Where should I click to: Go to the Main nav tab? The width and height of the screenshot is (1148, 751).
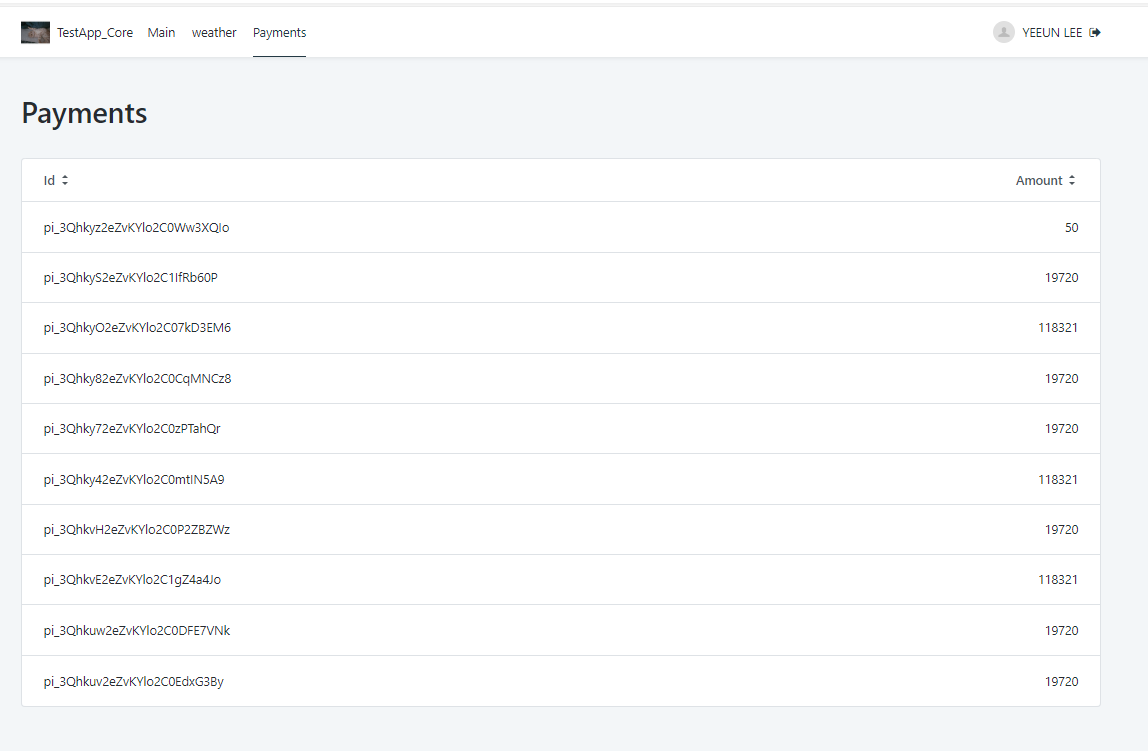[x=161, y=33]
